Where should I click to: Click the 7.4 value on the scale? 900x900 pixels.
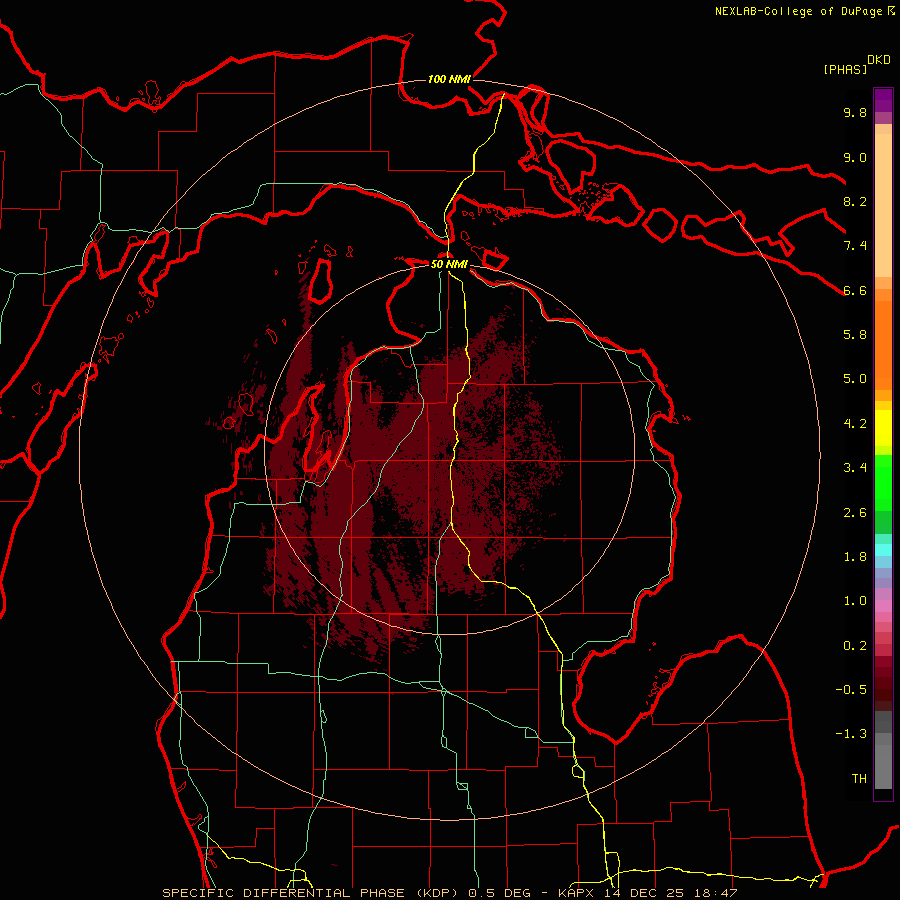pos(855,246)
